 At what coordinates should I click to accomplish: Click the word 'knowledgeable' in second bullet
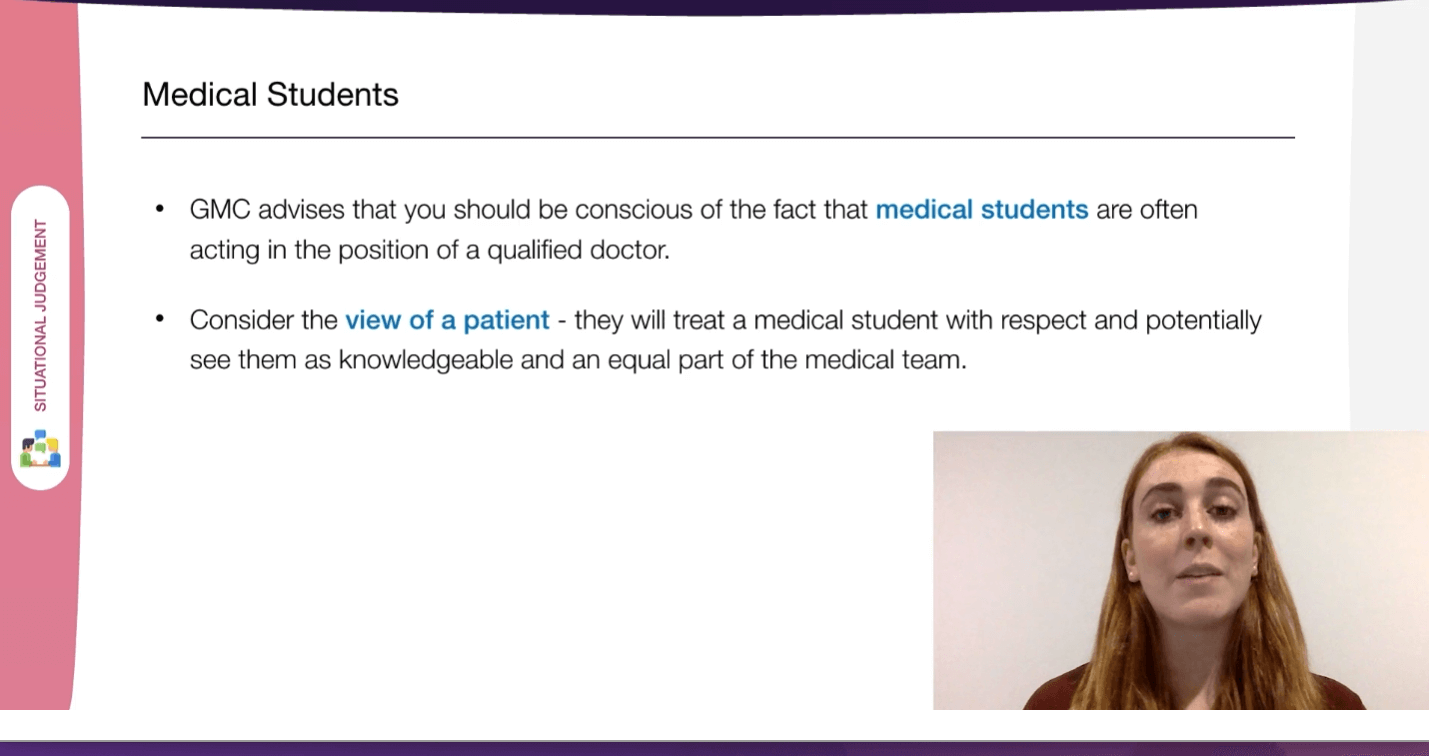(x=427, y=360)
